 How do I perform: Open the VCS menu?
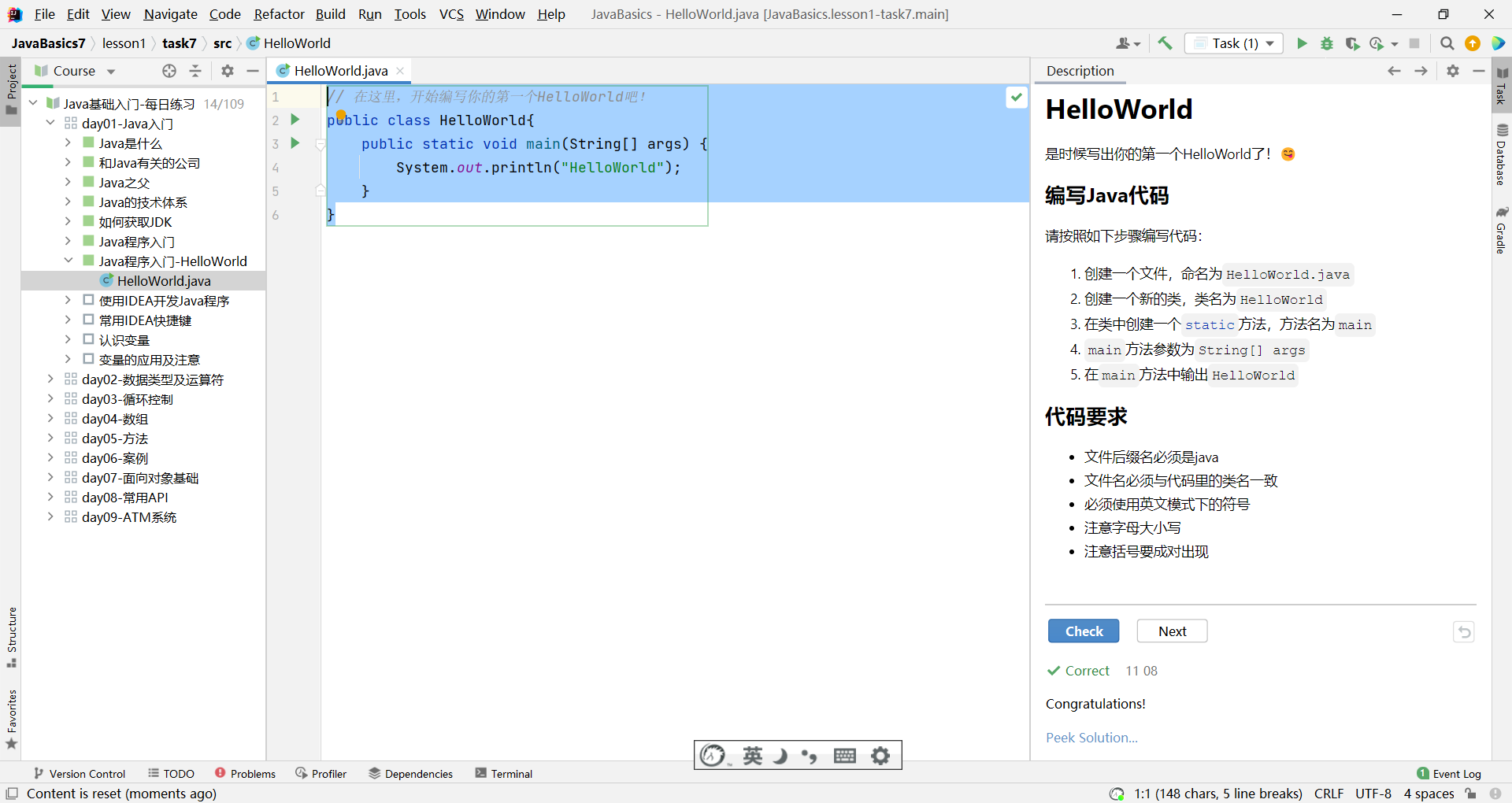[x=451, y=14]
